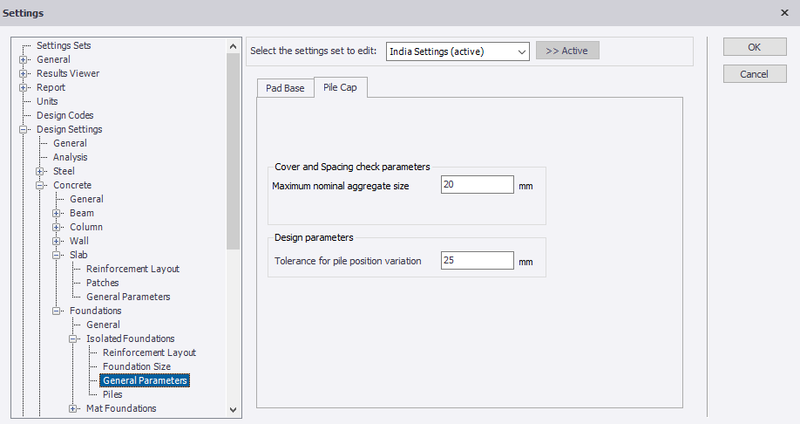Viewport: 800px width, 424px height.
Task: Switch to the Pad Base tab
Action: click(x=285, y=88)
